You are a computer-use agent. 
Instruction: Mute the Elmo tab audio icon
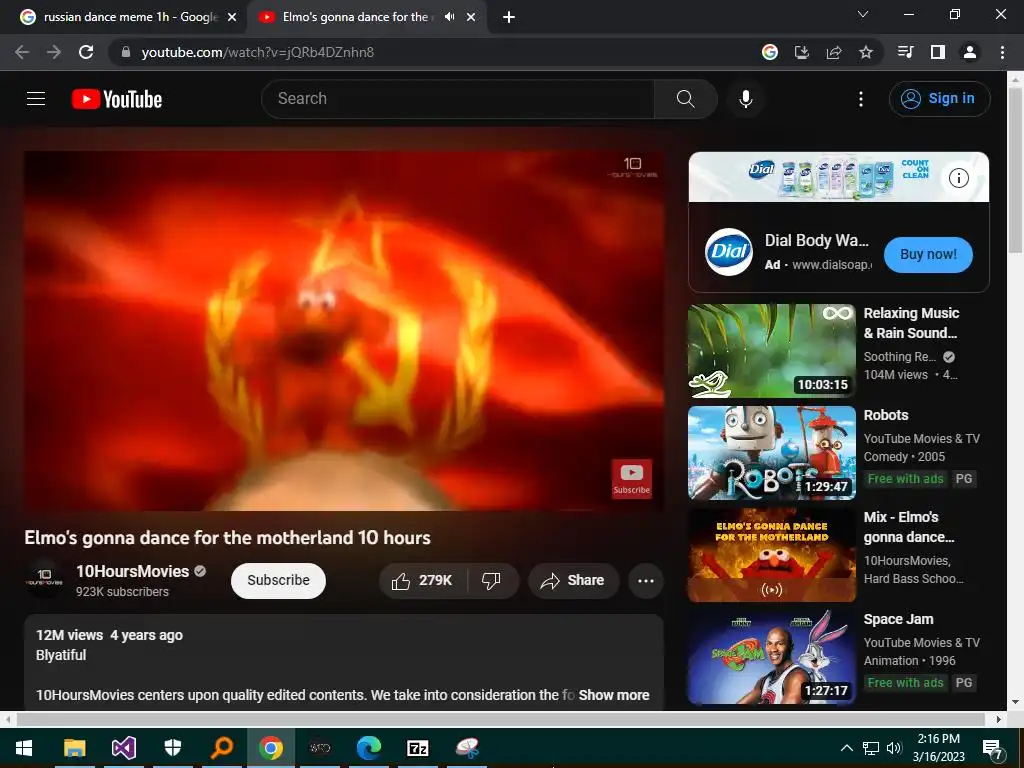click(x=449, y=17)
